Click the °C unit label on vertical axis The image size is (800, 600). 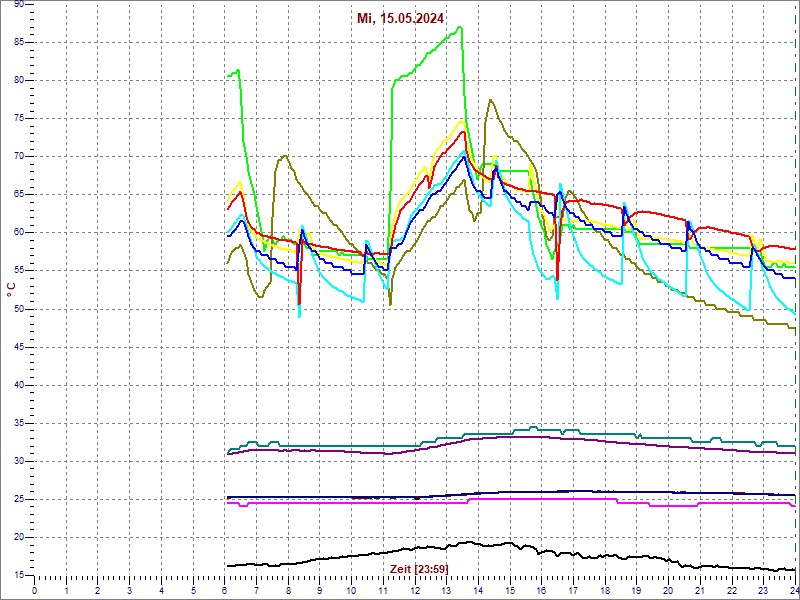click(11, 291)
